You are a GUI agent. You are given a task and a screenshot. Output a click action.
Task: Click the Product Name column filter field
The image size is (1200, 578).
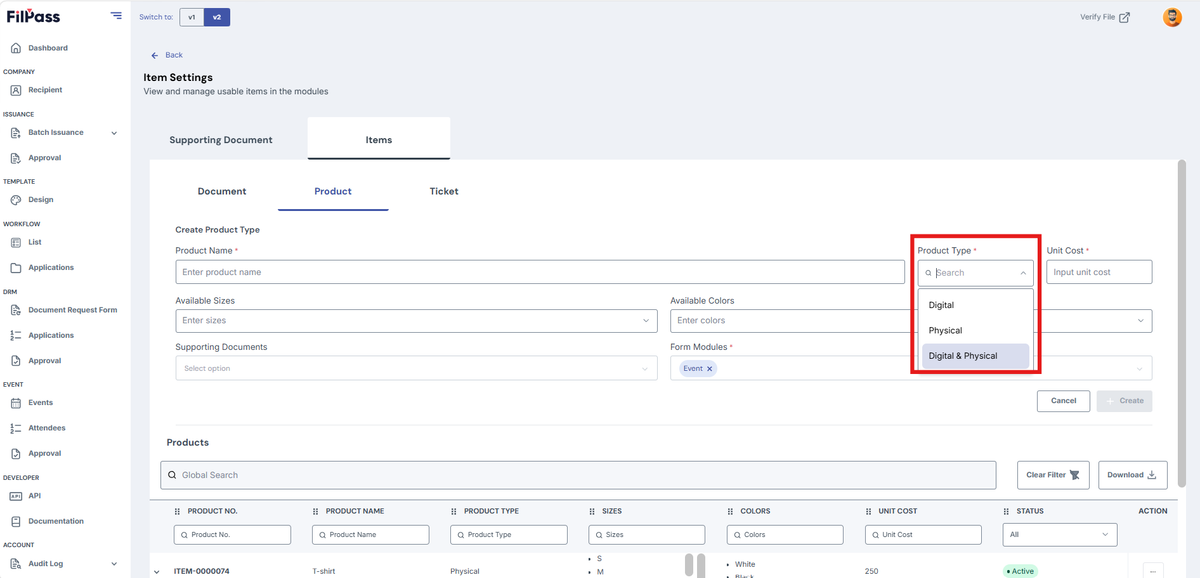tap(370, 535)
